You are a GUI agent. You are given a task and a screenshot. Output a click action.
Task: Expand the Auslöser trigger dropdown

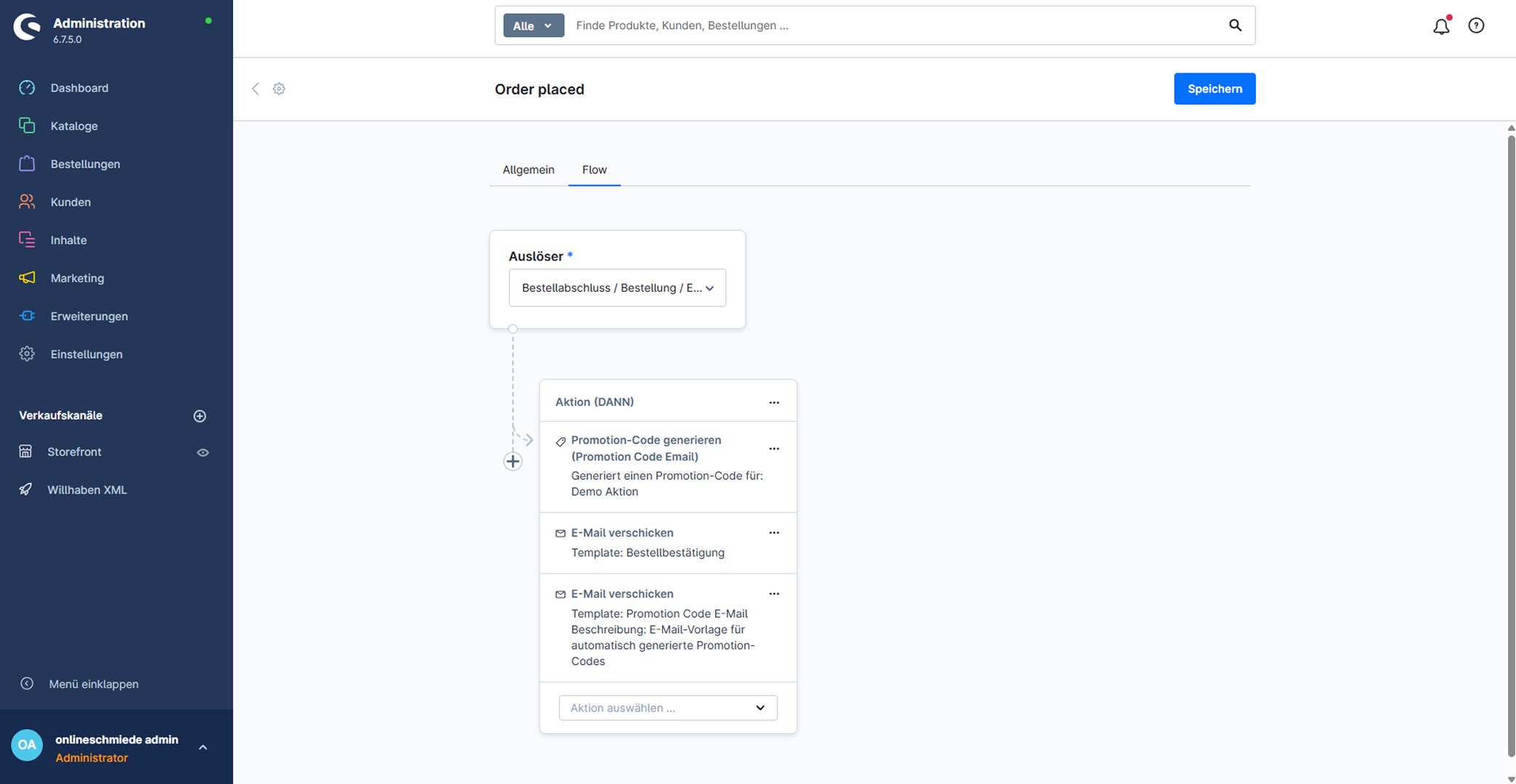pos(617,288)
